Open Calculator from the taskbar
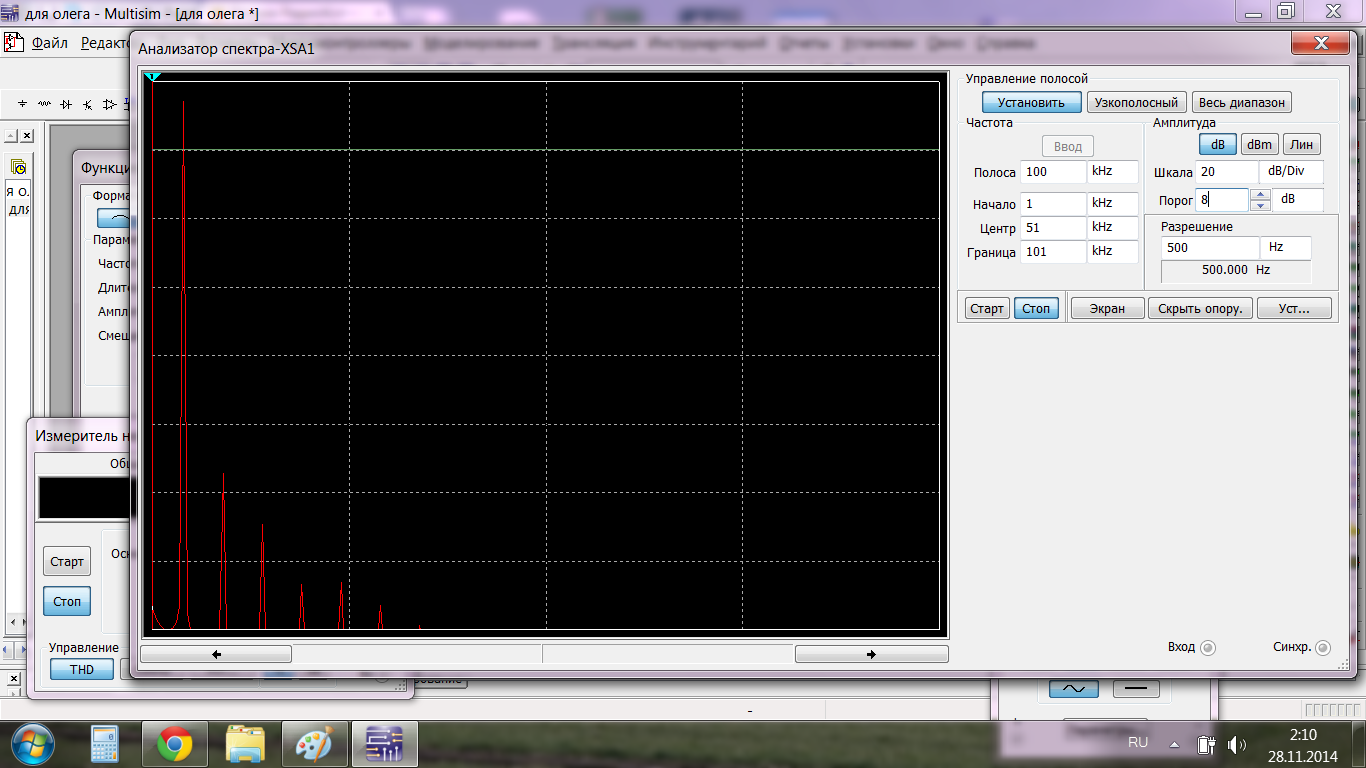This screenshot has height=768, width=1366. [105, 744]
